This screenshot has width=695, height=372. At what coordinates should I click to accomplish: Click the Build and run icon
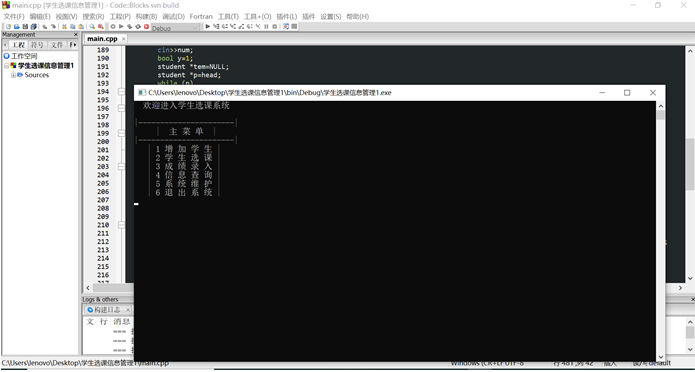pos(129,27)
